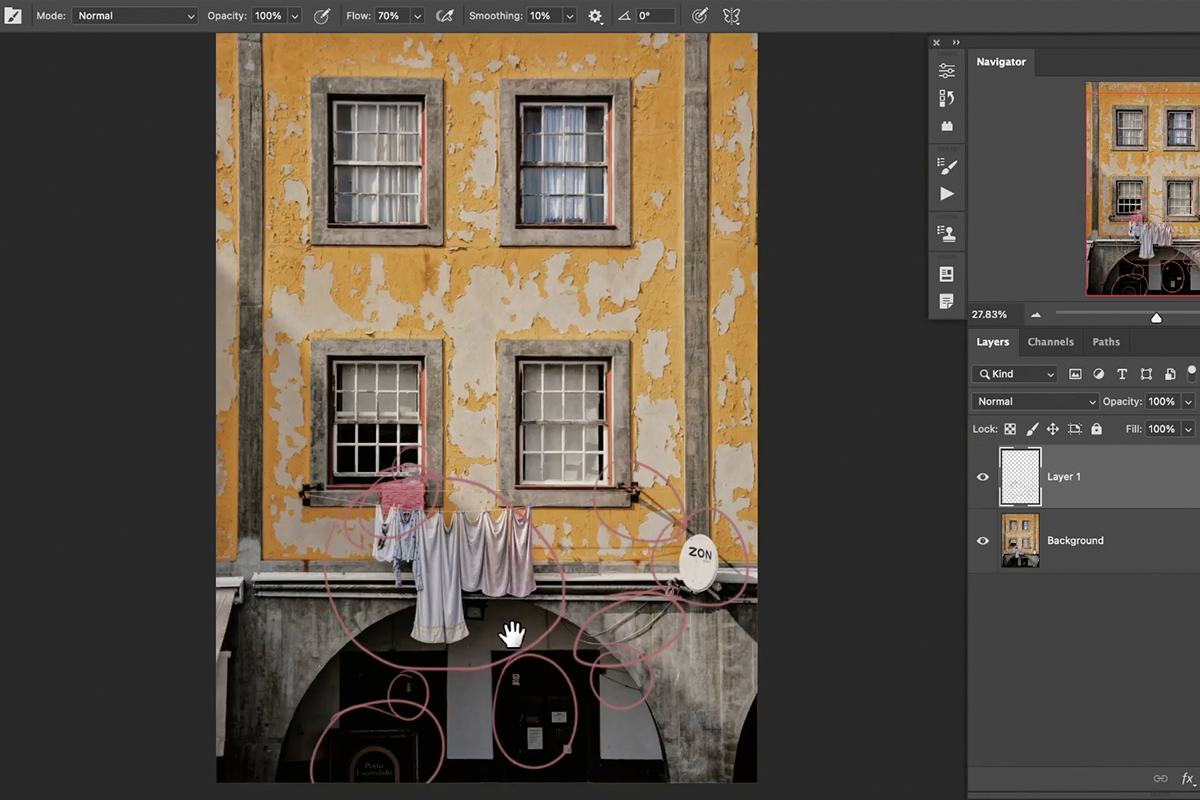Open the layer blend mode dropdown
This screenshot has width=1200, height=800.
point(1033,400)
